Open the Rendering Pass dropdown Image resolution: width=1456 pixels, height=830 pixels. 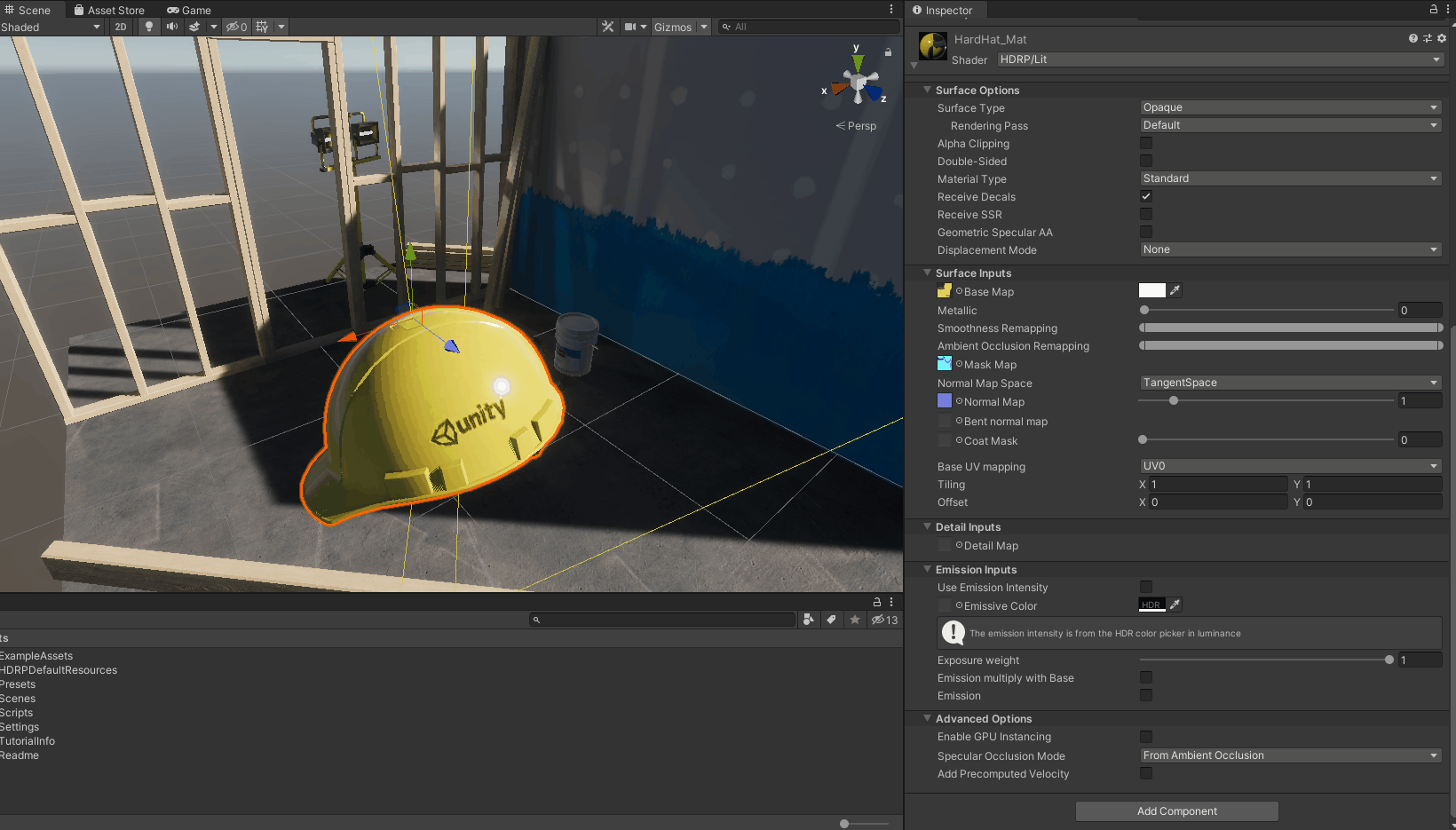tap(1290, 125)
